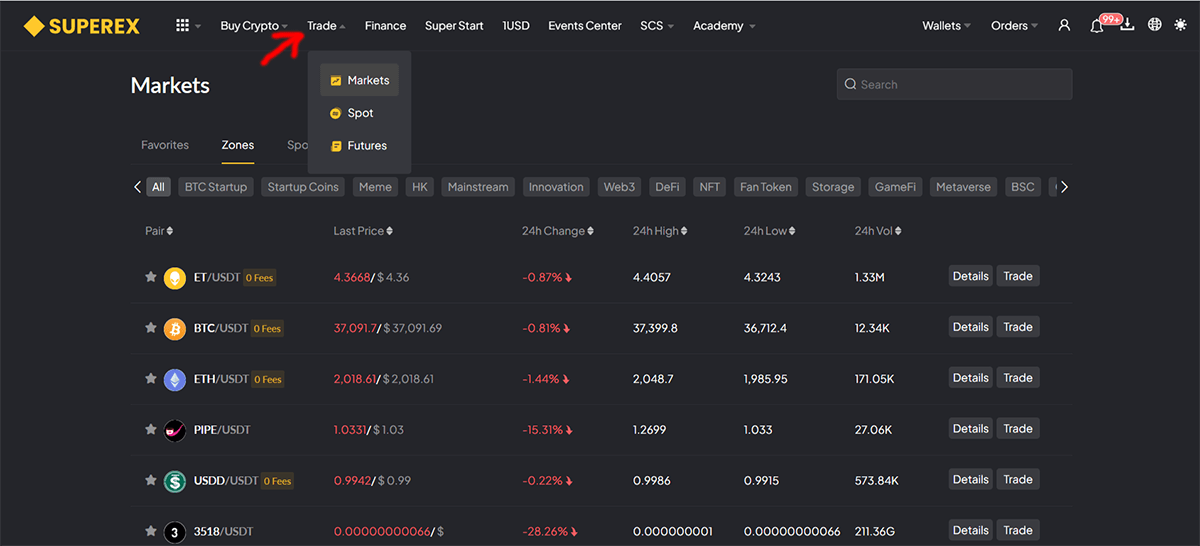Filter by Startup Coins zone
Screen dimensions: 1200x546
303,187
